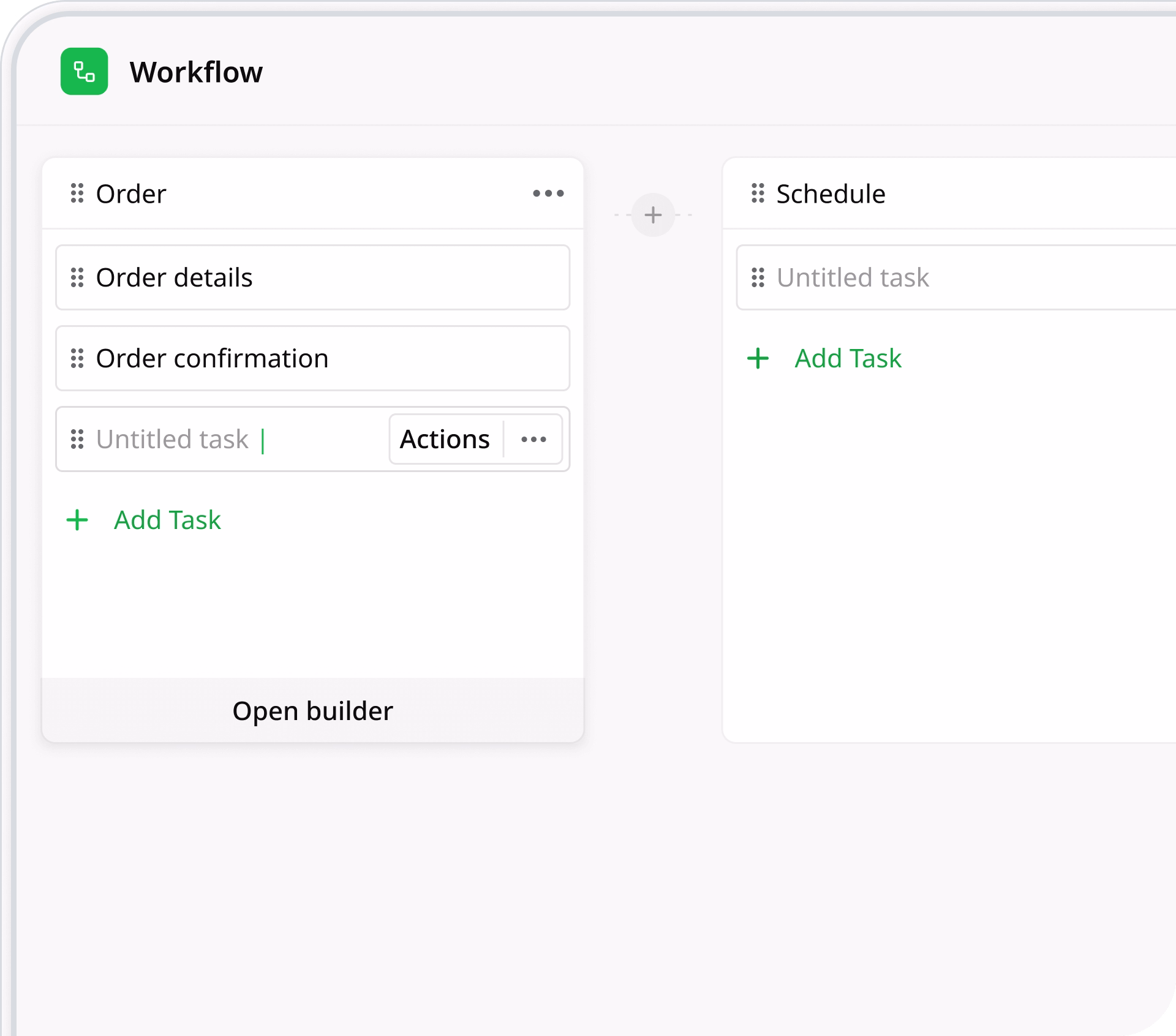
Task: Click the Schedule Untitled task drag handle
Action: [x=758, y=277]
